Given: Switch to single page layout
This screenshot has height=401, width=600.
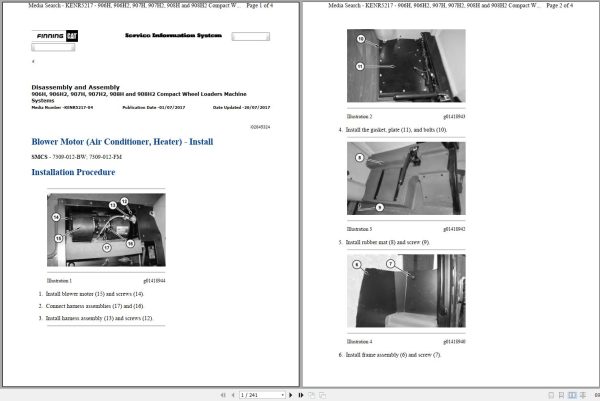Looking at the screenshot, I should point(551,395).
